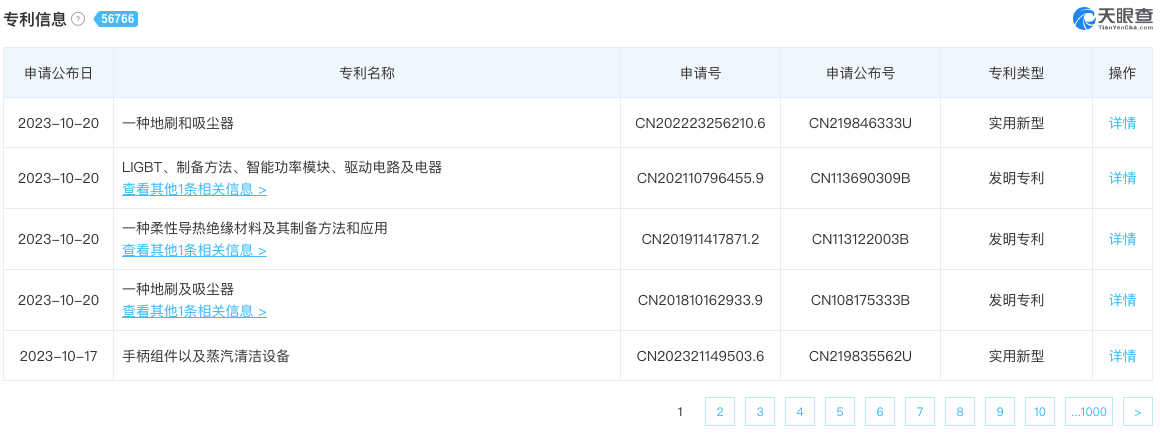Select page 3 in pagination

coord(760,411)
